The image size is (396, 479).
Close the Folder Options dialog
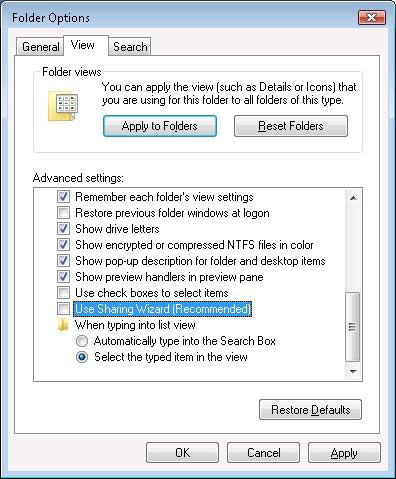coord(372,17)
